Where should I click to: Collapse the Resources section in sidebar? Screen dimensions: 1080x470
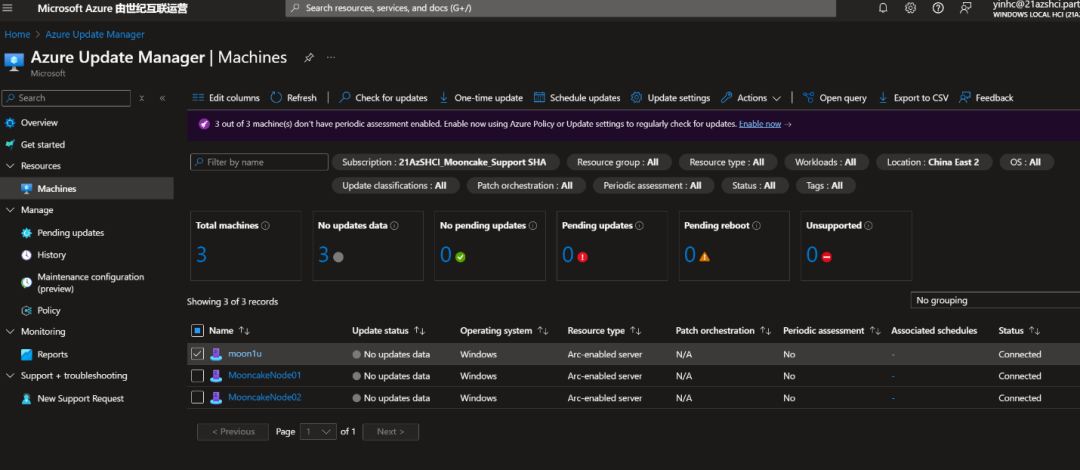pos(10,166)
